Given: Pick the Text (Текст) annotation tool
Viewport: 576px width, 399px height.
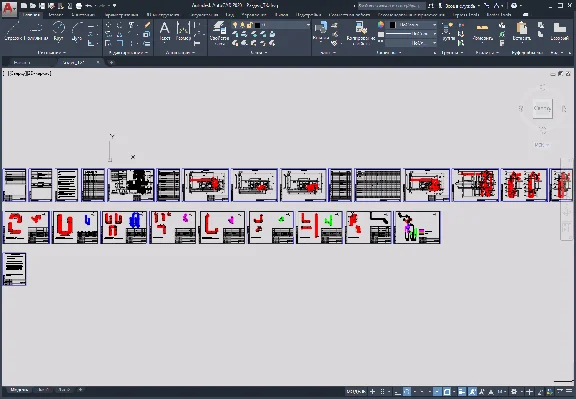Looking at the screenshot, I should point(165,30).
